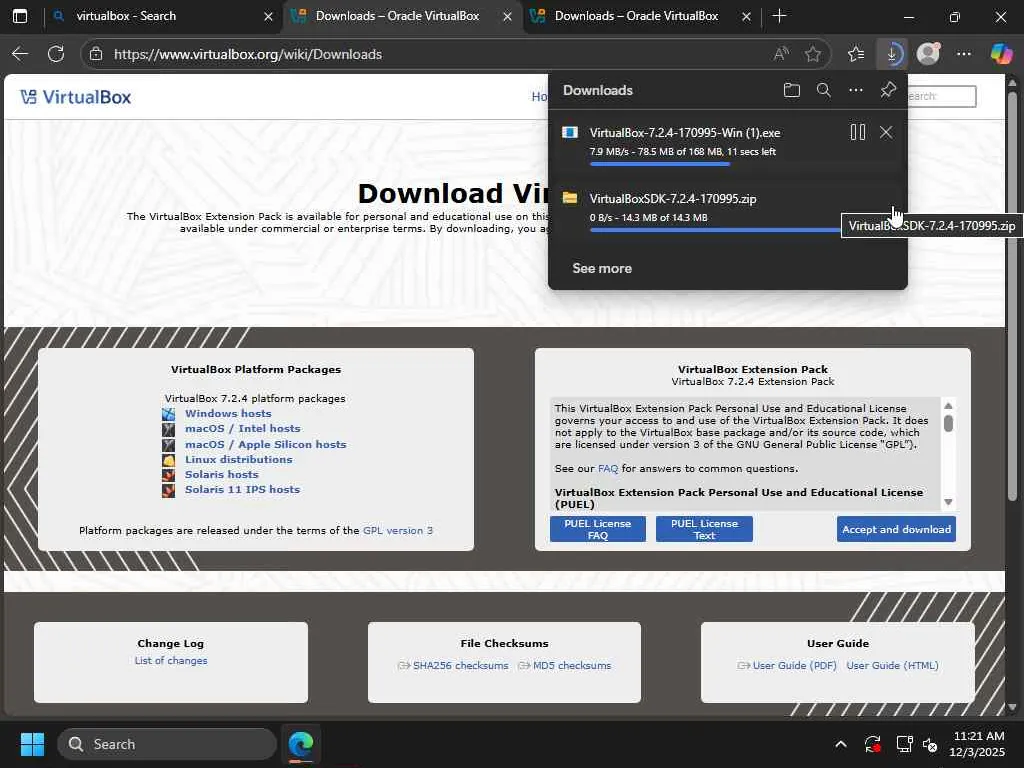Cancel the VirtualBox-7.2.4 exe download
The image size is (1024, 768).
[886, 133]
